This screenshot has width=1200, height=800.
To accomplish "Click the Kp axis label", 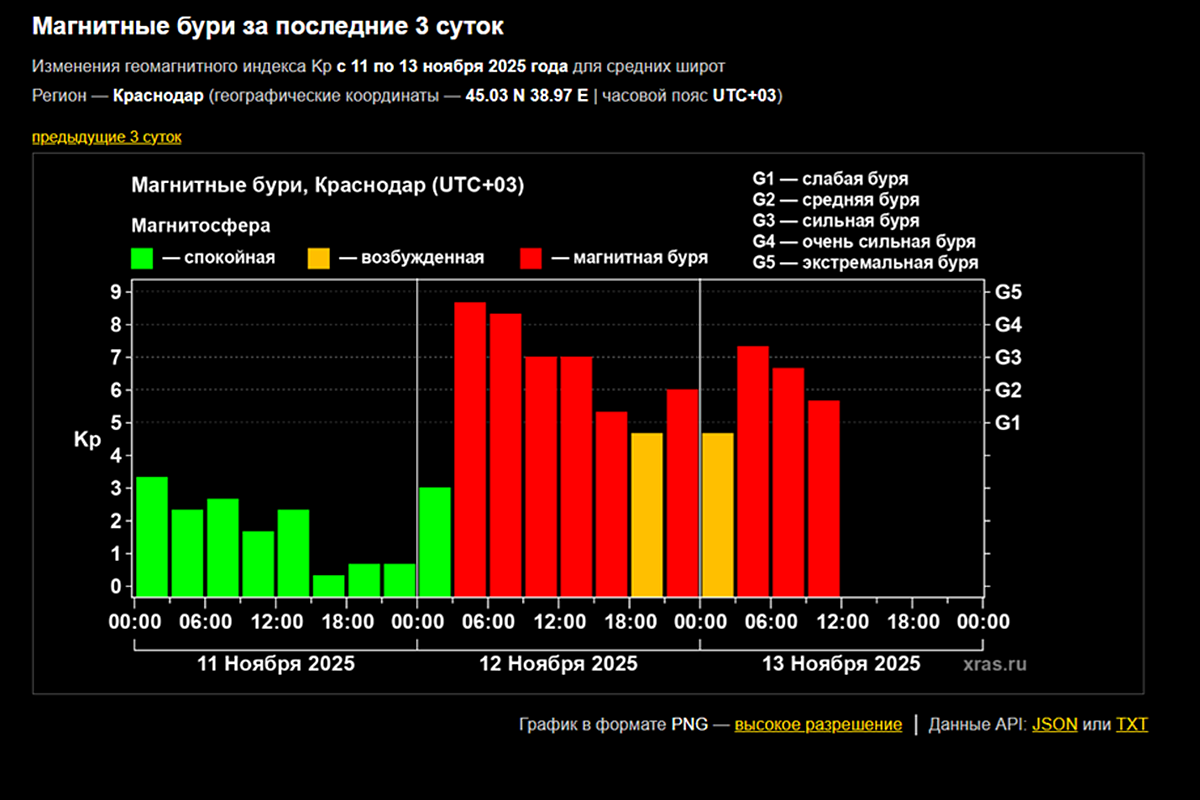I will (87, 439).
